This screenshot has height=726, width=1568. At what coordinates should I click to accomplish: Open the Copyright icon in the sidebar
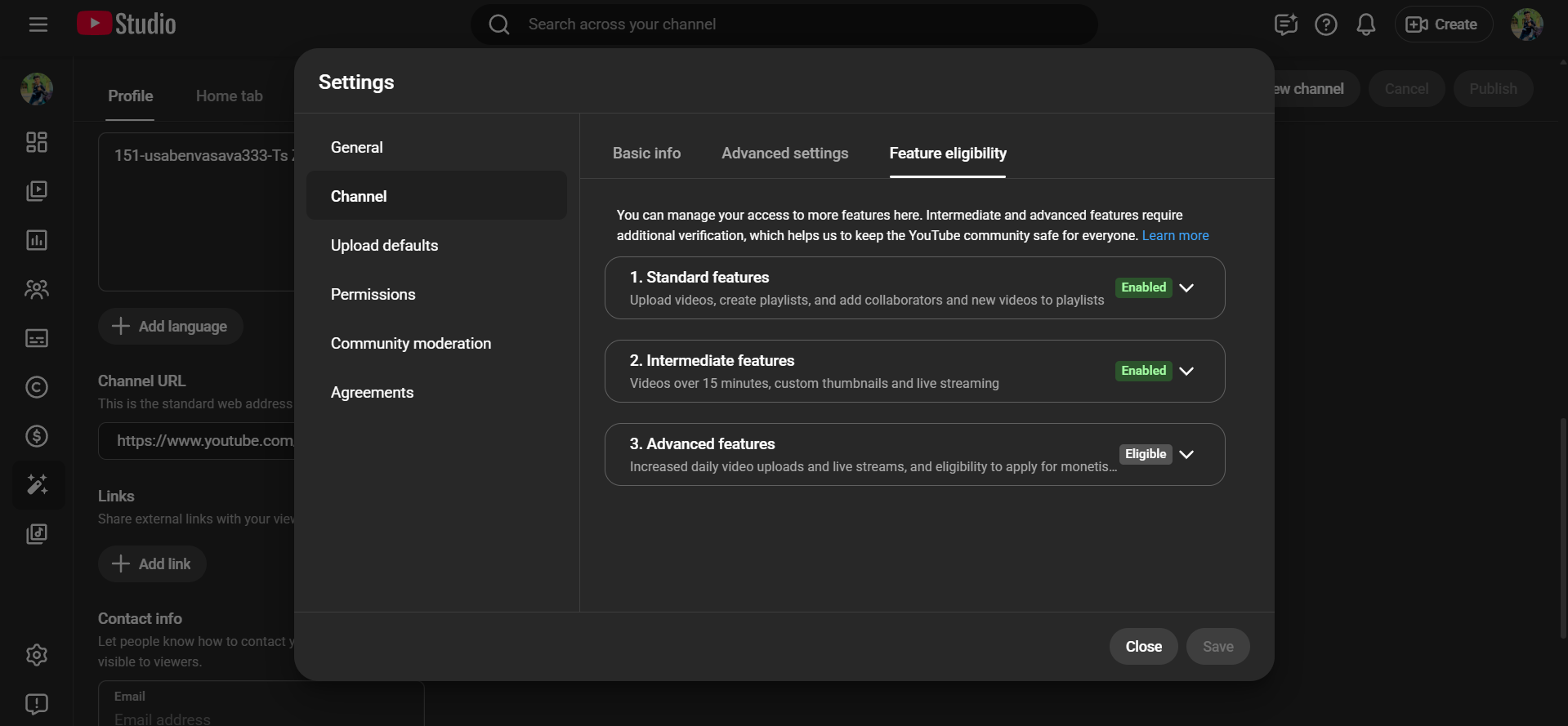point(37,387)
